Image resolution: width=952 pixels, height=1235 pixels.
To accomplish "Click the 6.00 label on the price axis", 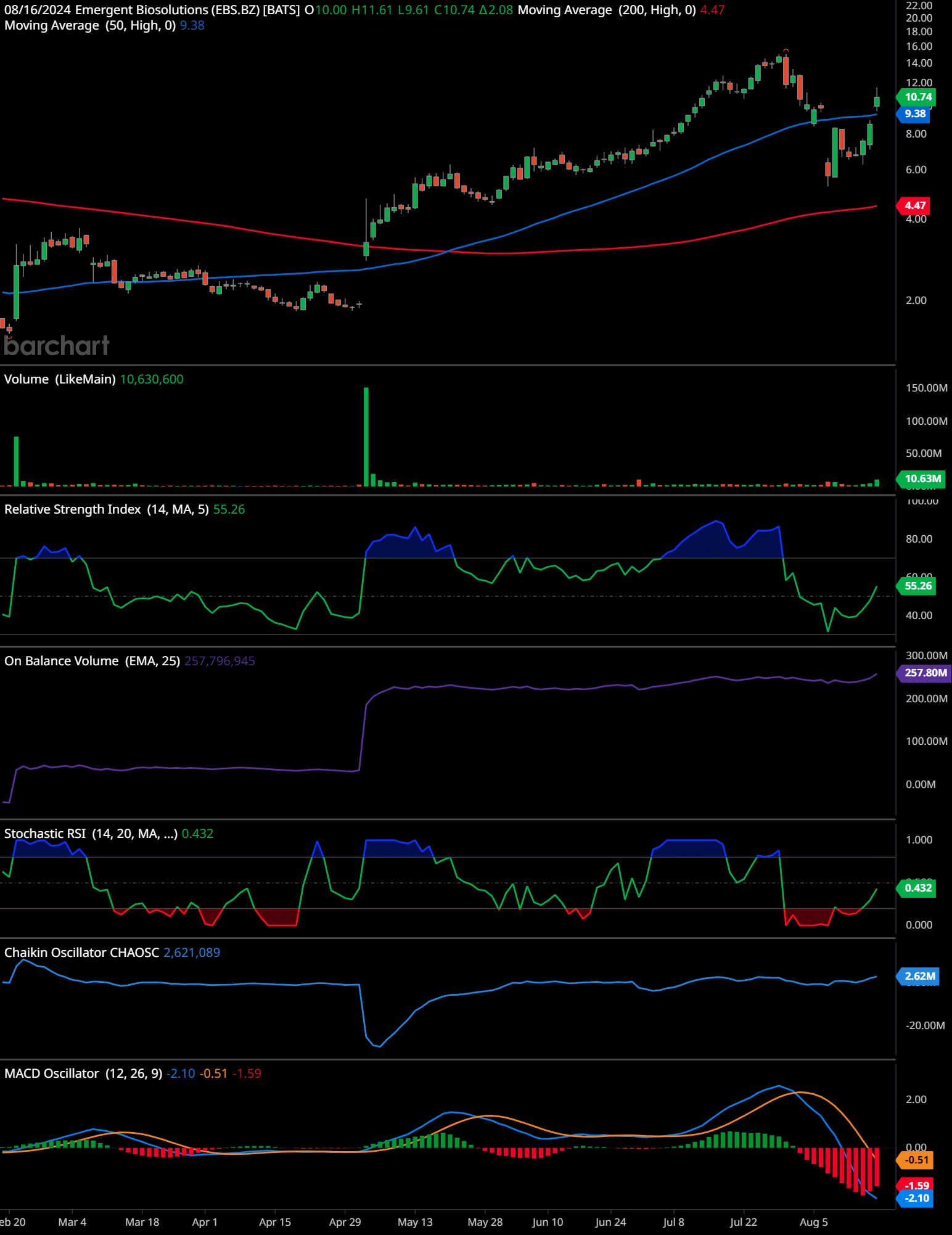I will [916, 170].
